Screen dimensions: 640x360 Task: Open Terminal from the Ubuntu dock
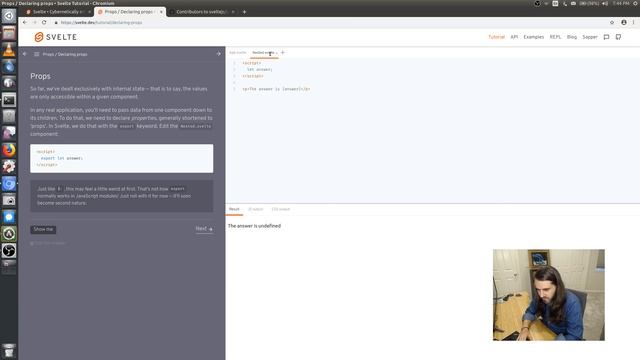click(9, 100)
